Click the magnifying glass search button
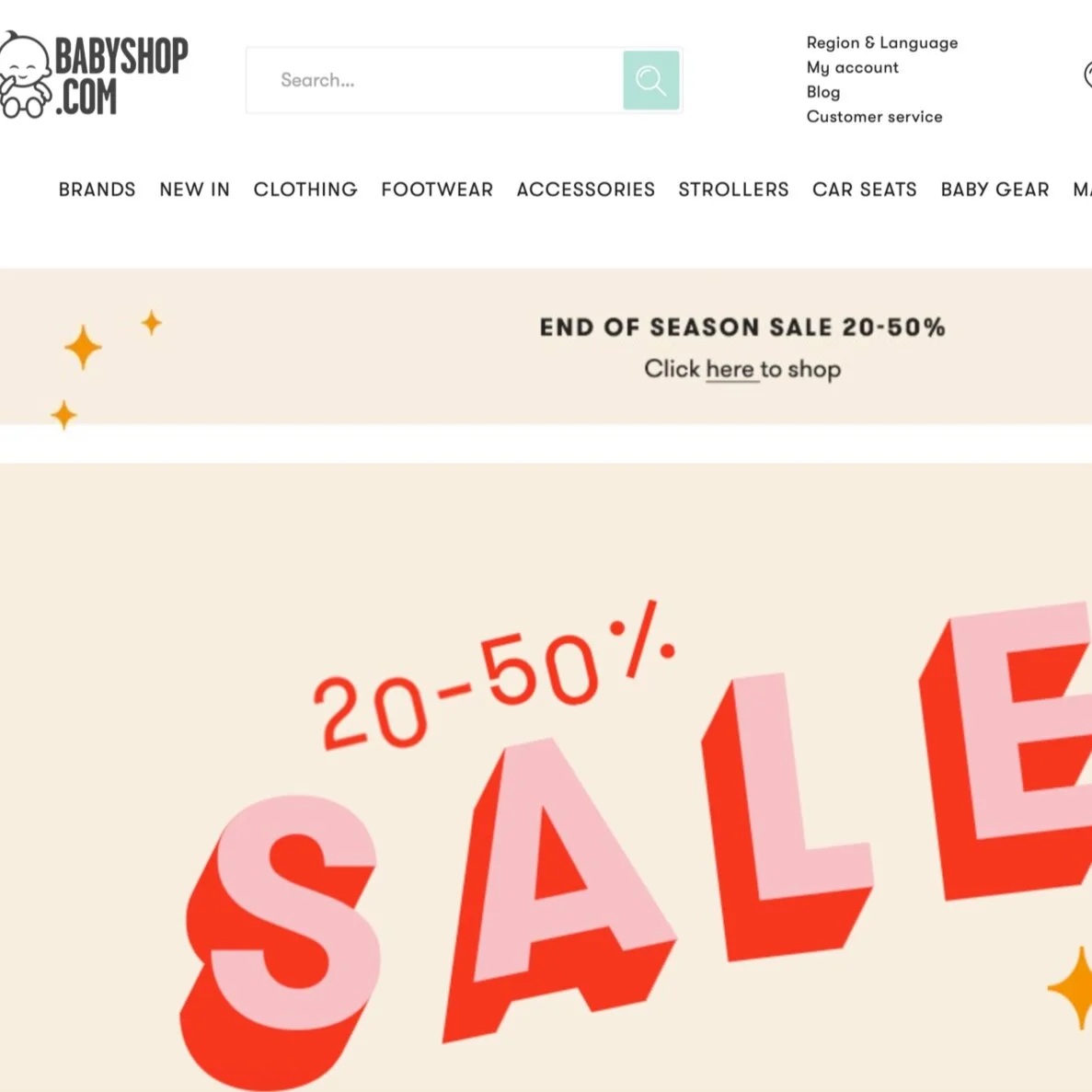 click(x=651, y=80)
